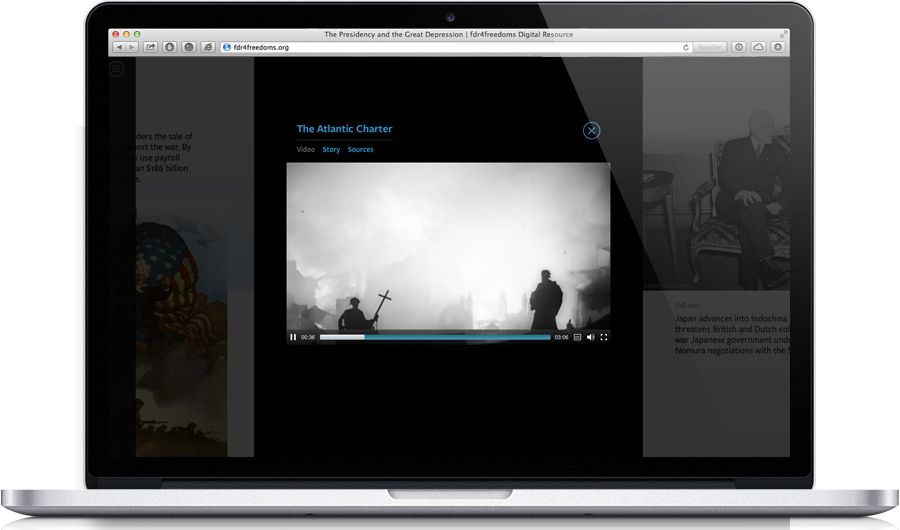Go forward using the browser forward arrow
Image resolution: width=900 pixels, height=530 pixels.
pos(132,47)
